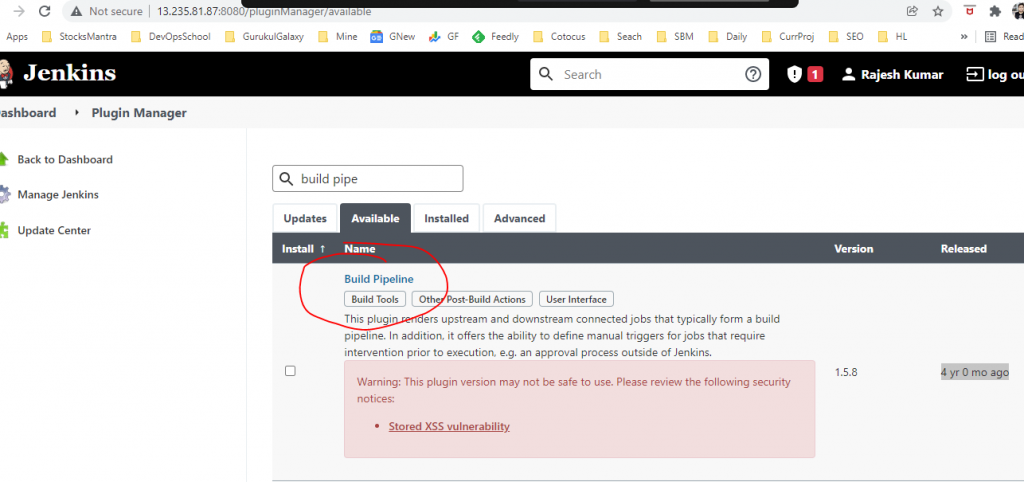Image resolution: width=1024 pixels, height=482 pixels.
Task: Open the Build Pipeline plugin link
Action: pyautogui.click(x=378, y=279)
